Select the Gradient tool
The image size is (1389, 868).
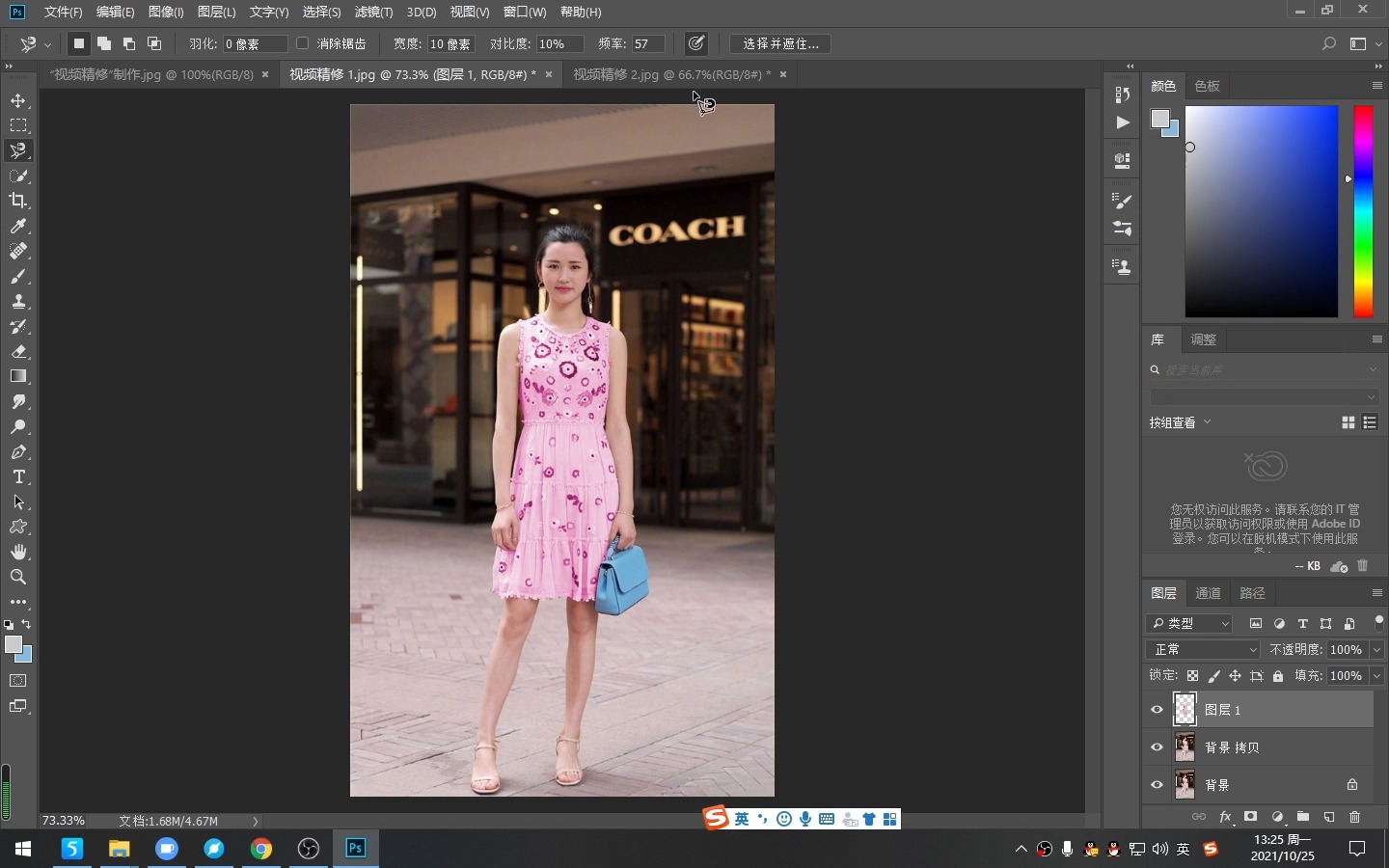coord(18,376)
